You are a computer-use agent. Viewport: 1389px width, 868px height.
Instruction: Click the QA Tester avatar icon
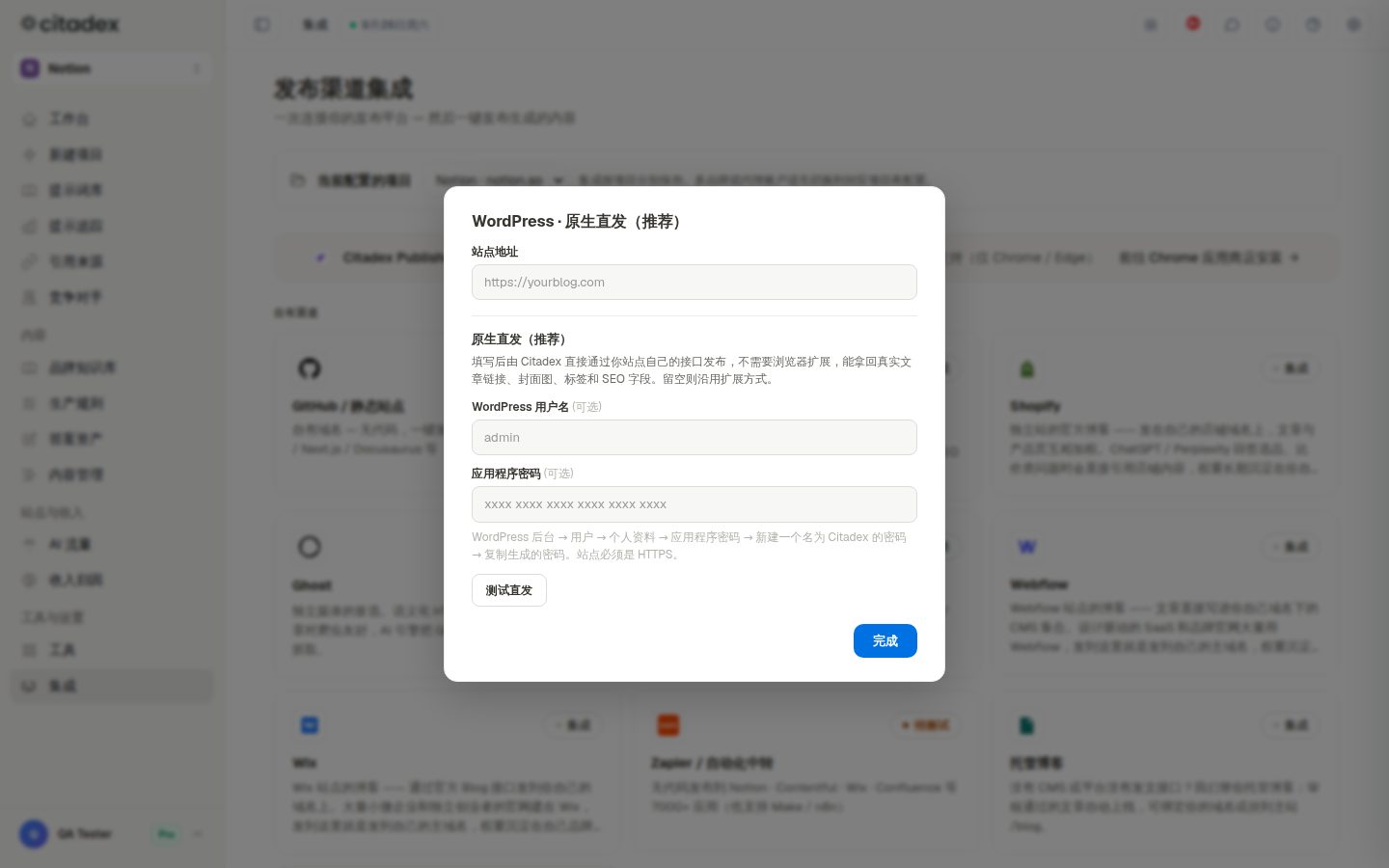[x=34, y=833]
